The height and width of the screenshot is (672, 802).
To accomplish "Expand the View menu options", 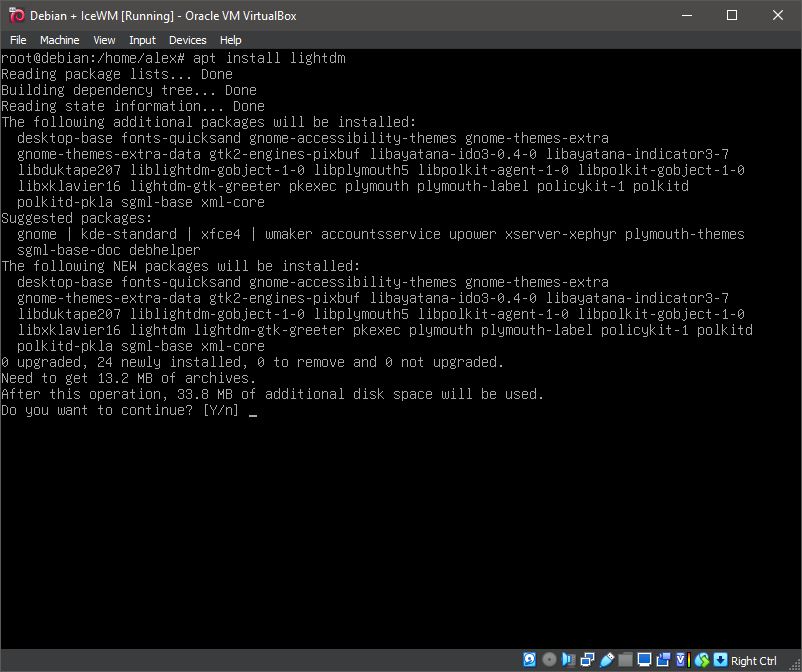I will pos(104,40).
